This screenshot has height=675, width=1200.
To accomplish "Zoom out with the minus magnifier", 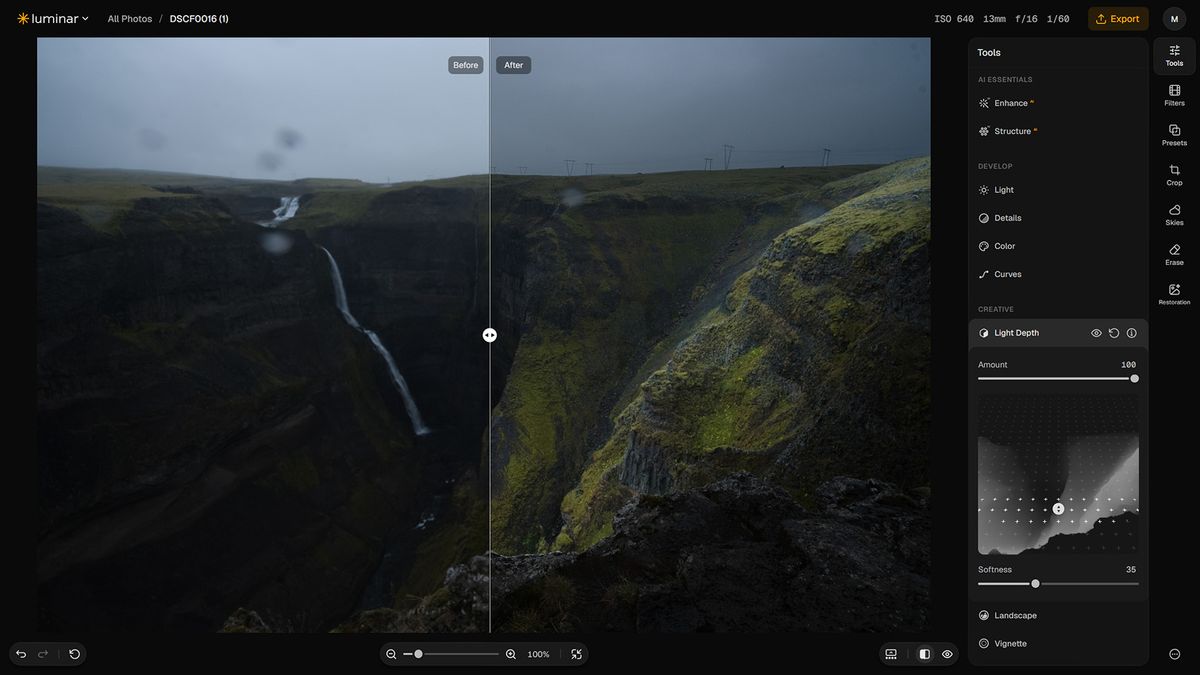I will click(391, 654).
